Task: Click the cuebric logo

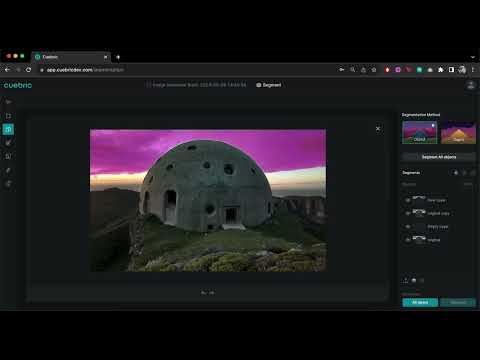Action: (x=18, y=85)
